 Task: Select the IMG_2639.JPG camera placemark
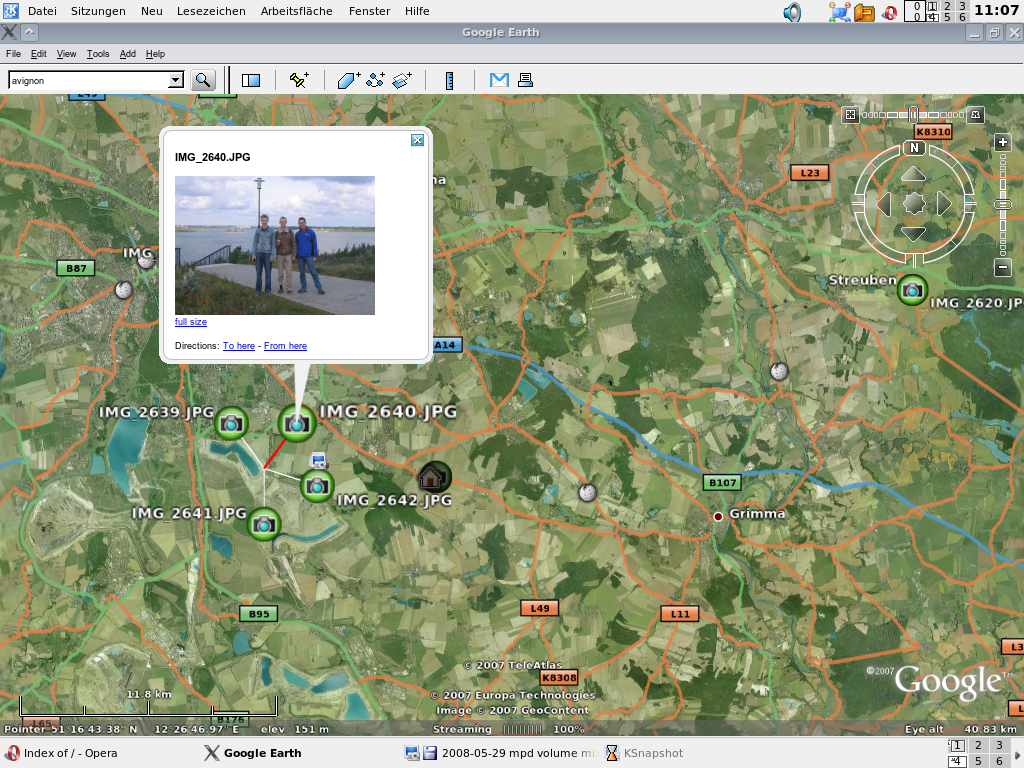(x=231, y=423)
